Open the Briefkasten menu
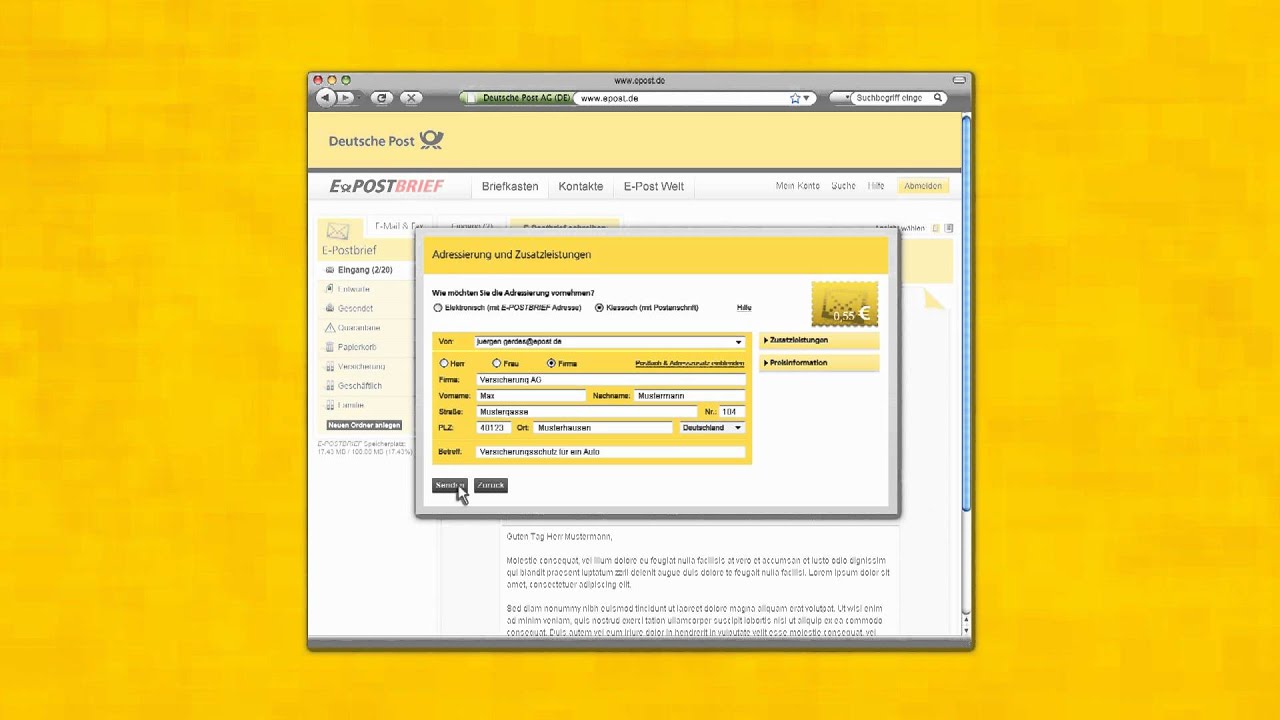Viewport: 1280px width, 720px height. (x=510, y=186)
